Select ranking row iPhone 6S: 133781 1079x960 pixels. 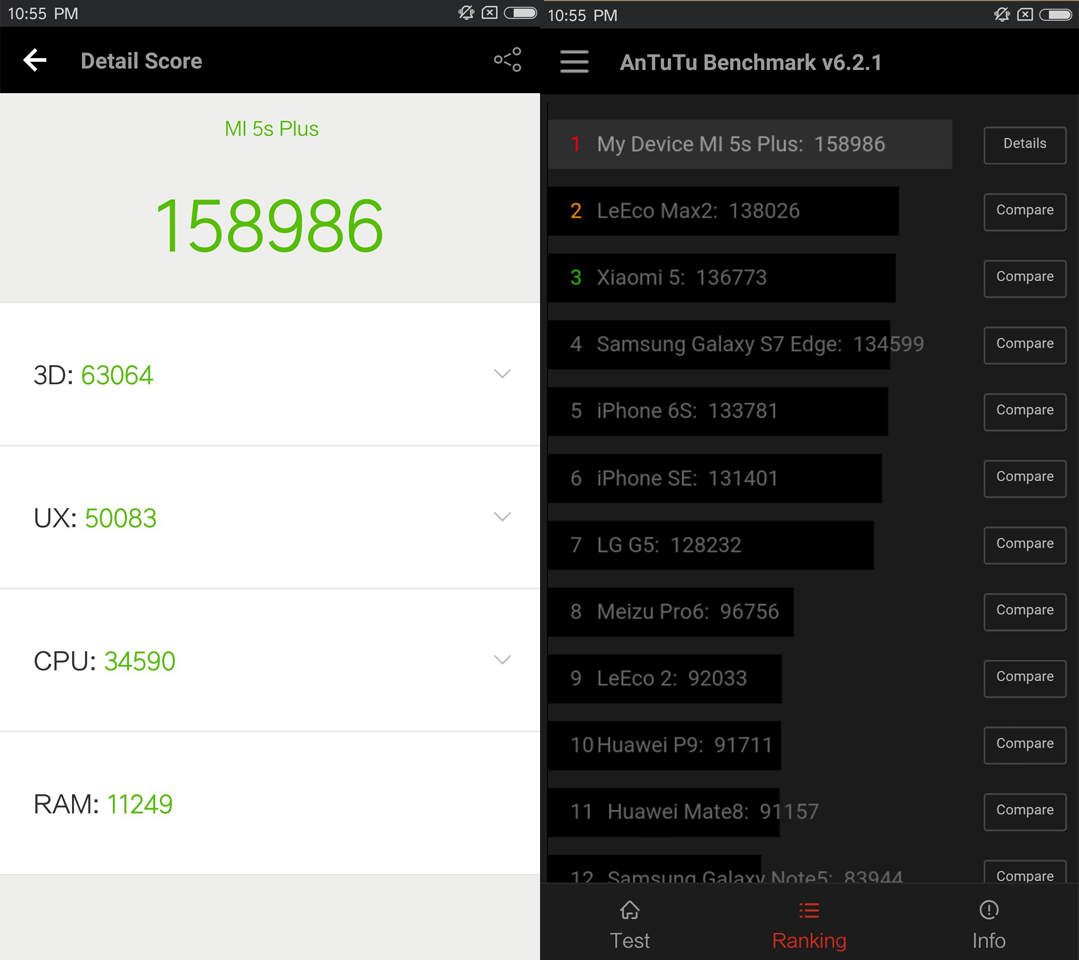(x=718, y=412)
